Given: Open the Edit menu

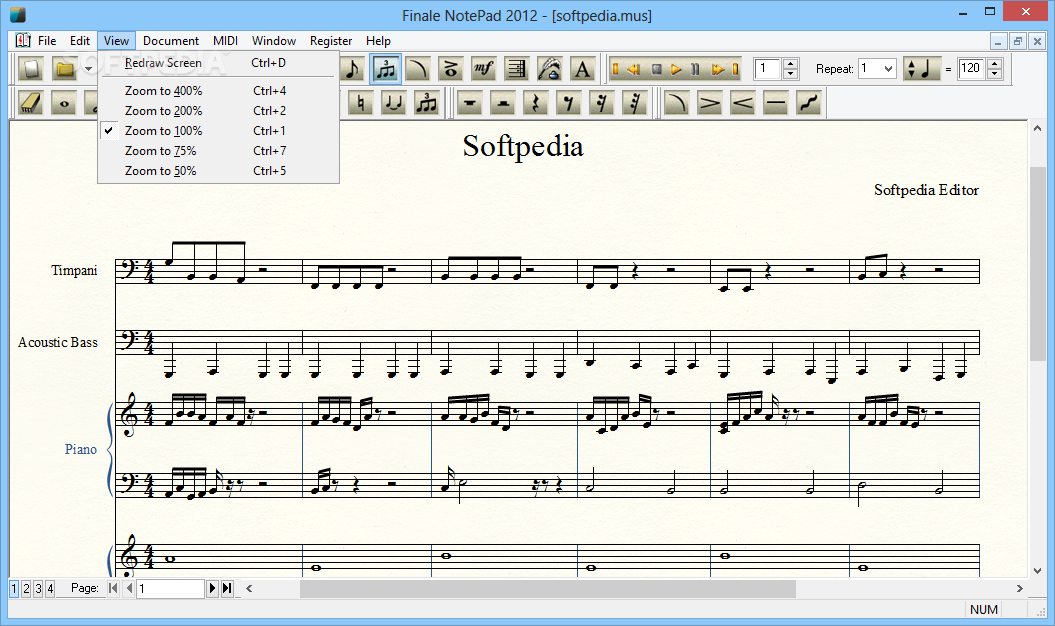Looking at the screenshot, I should point(80,40).
